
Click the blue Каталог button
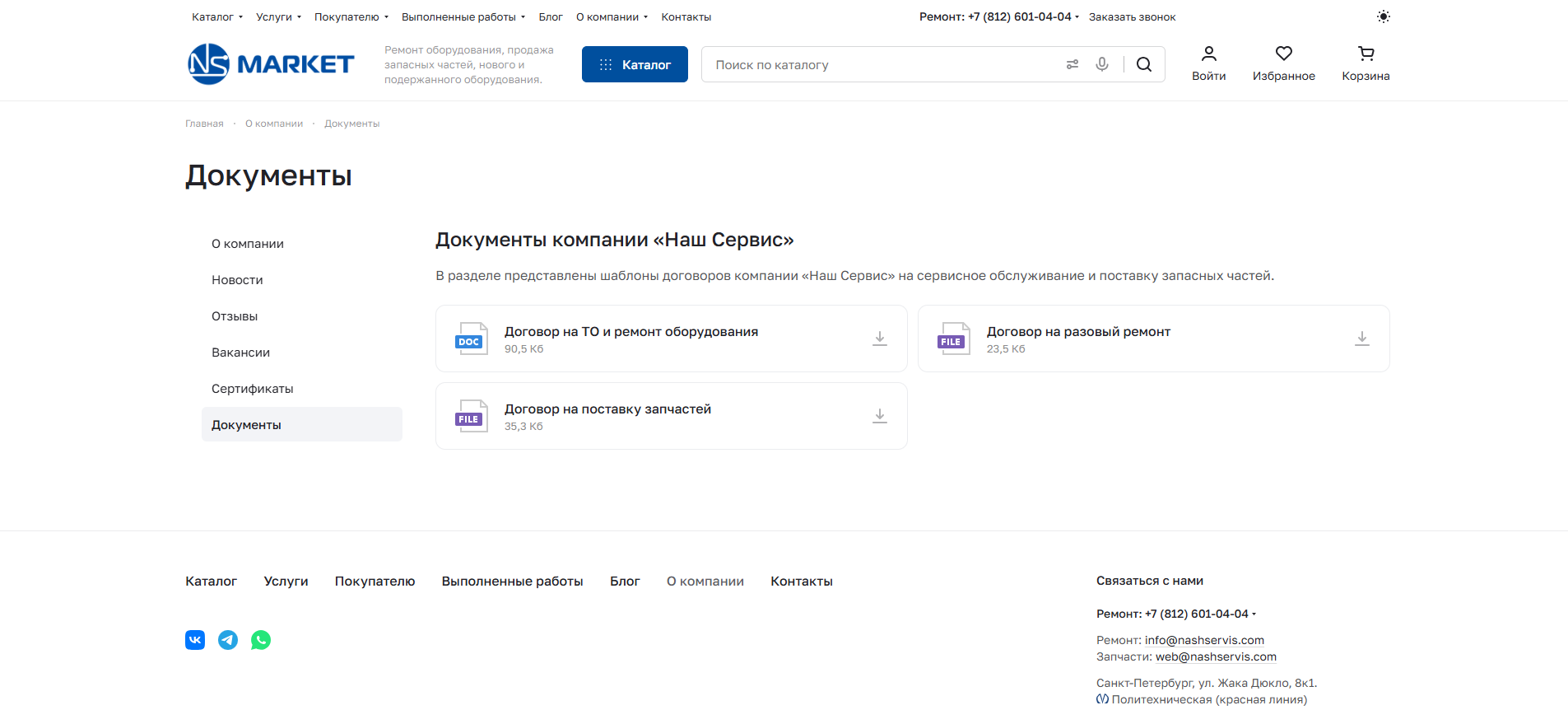click(x=635, y=64)
